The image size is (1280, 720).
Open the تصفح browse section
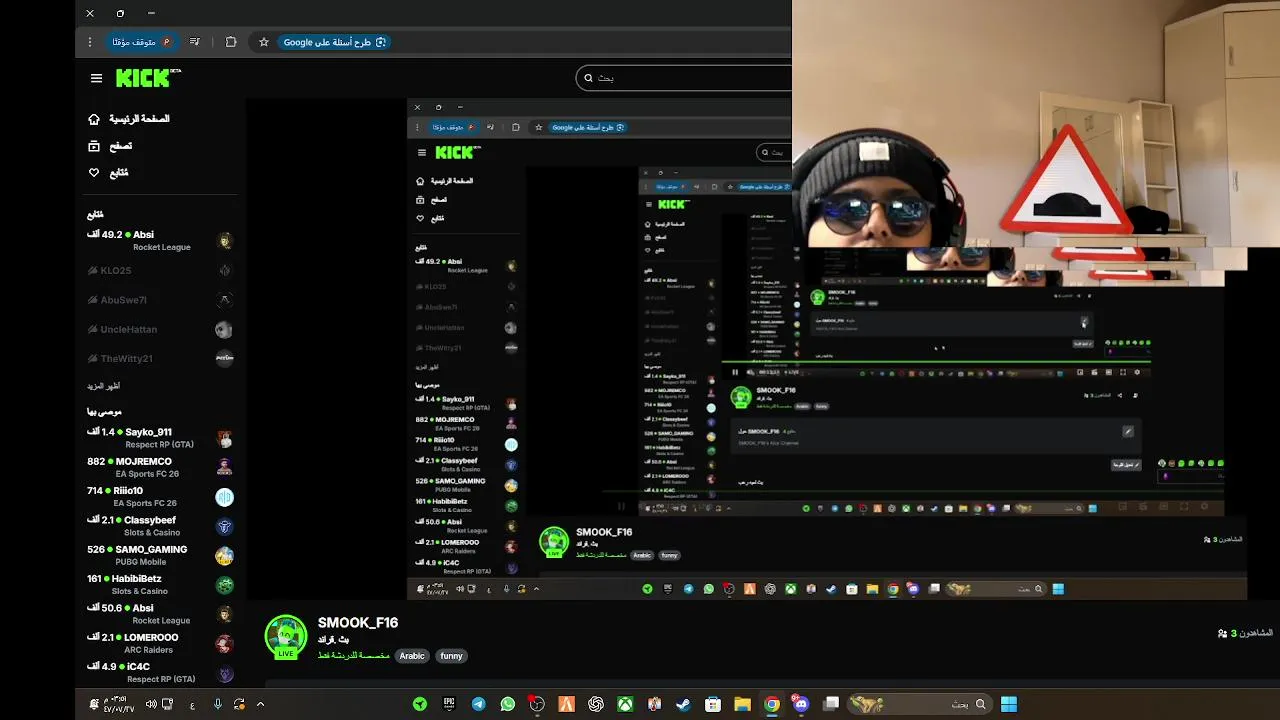tap(111, 146)
